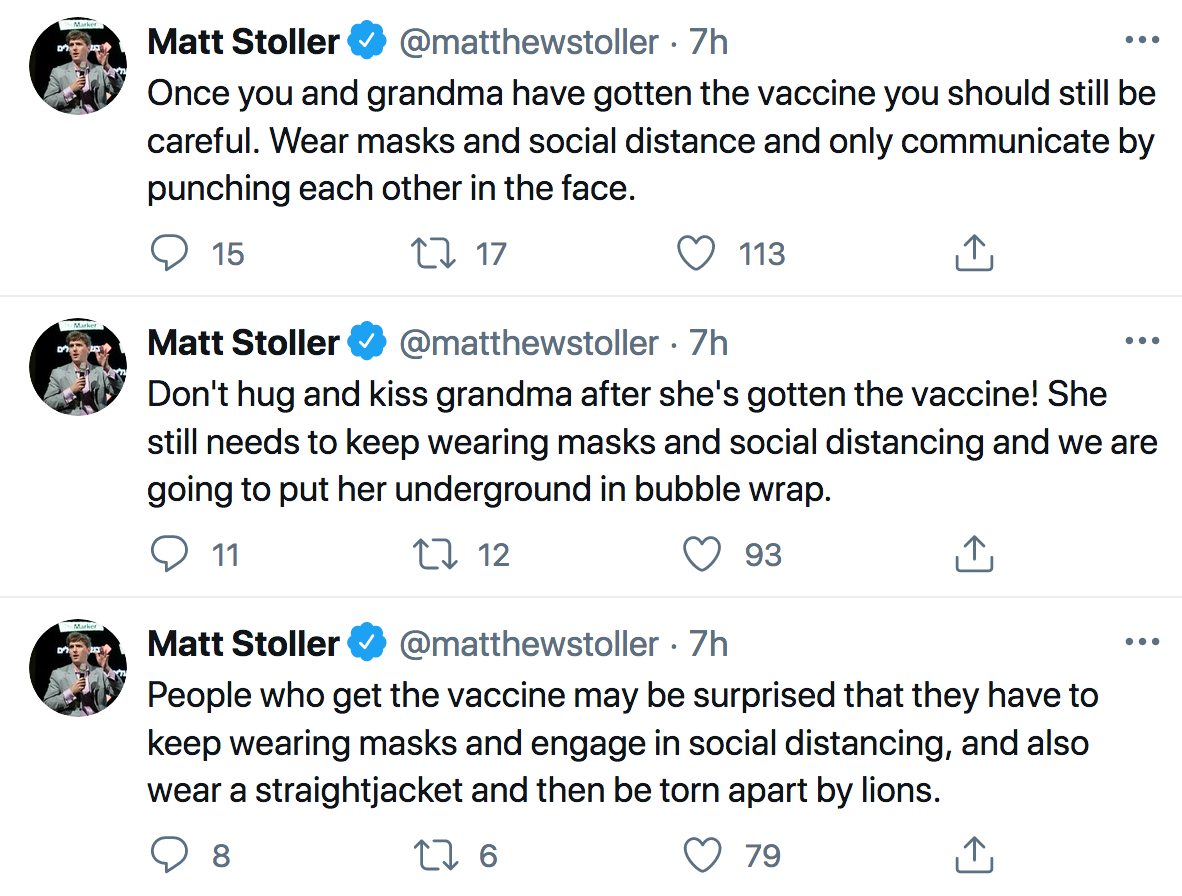Open more options on the first tweet

[1141, 41]
